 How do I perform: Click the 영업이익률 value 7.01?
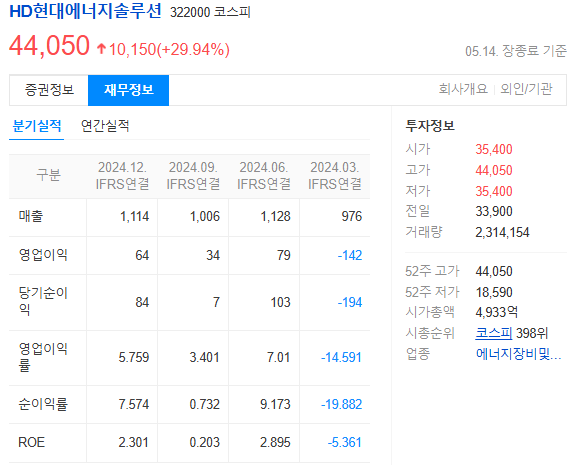[x=279, y=357]
